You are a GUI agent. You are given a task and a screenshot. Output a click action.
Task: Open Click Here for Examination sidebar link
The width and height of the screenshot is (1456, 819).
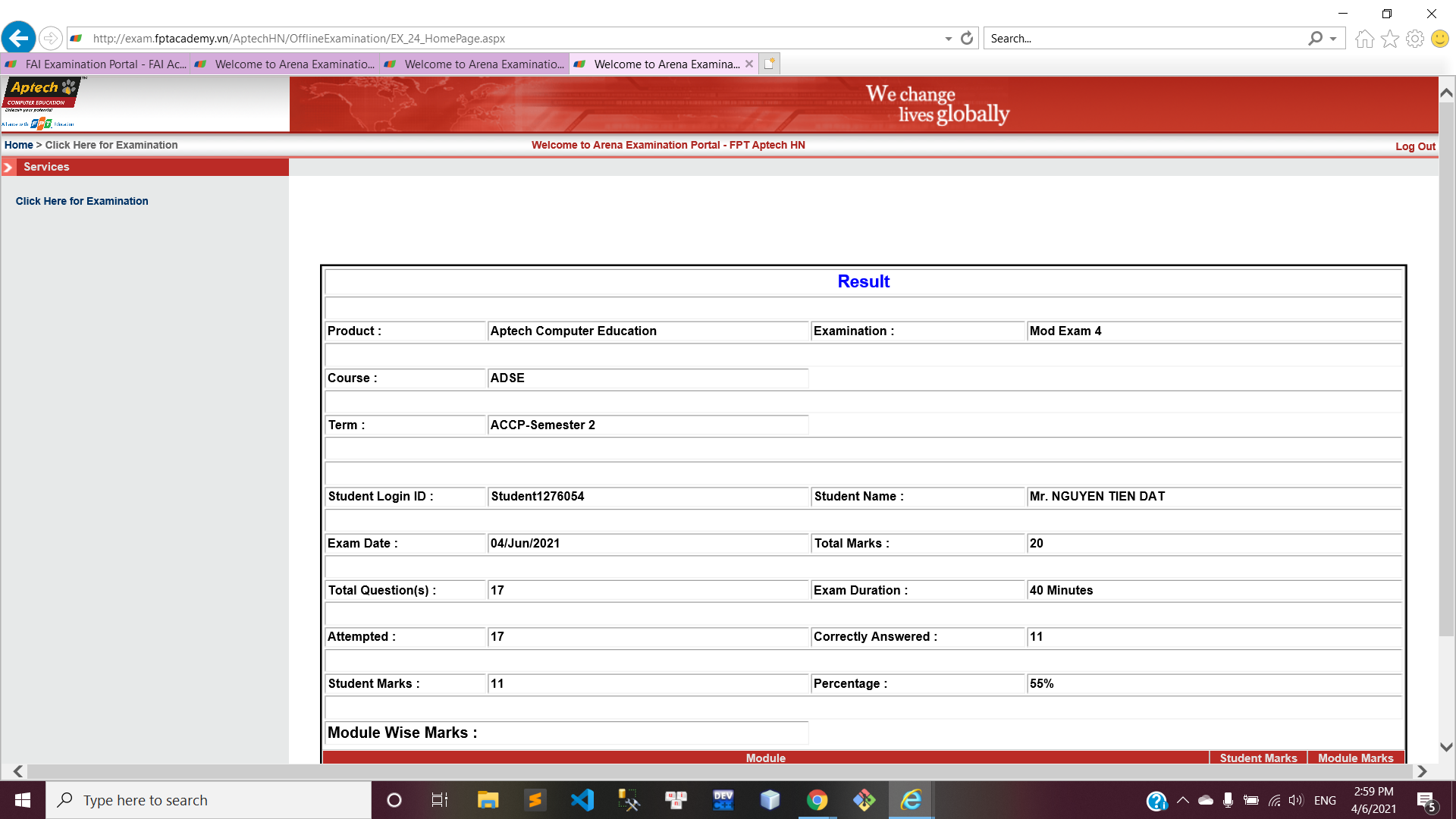(82, 201)
